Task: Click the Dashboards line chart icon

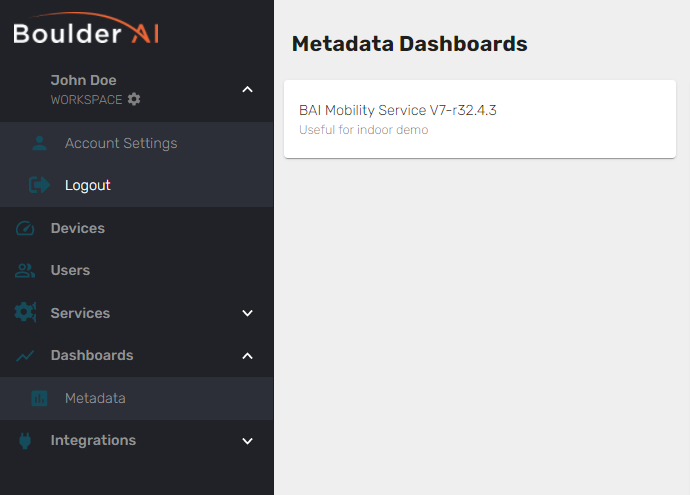Action: pos(25,356)
